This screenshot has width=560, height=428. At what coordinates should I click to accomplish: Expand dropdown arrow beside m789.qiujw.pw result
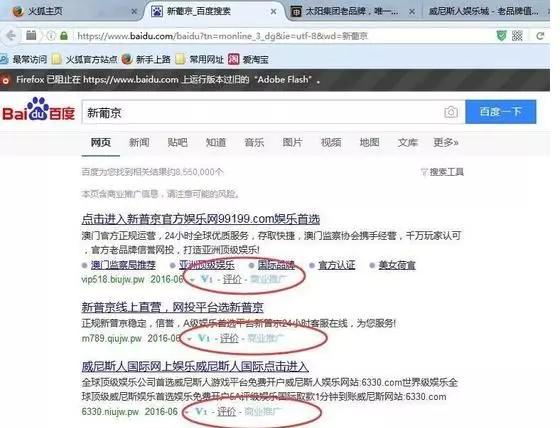(x=190, y=338)
